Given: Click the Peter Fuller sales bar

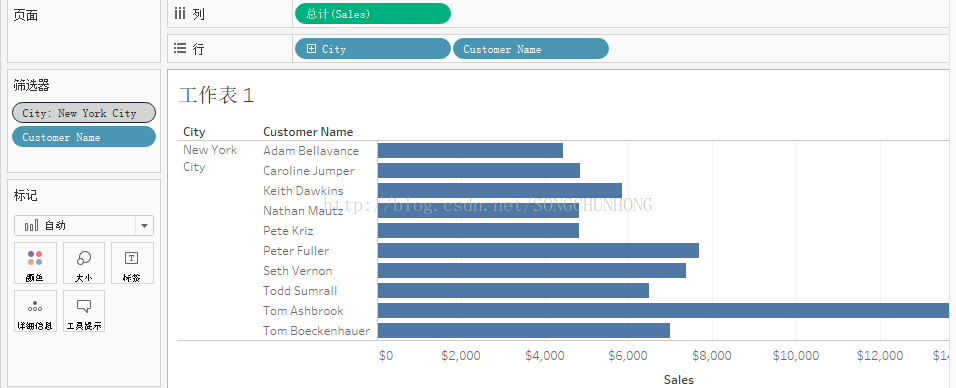Looking at the screenshot, I should [x=538, y=251].
